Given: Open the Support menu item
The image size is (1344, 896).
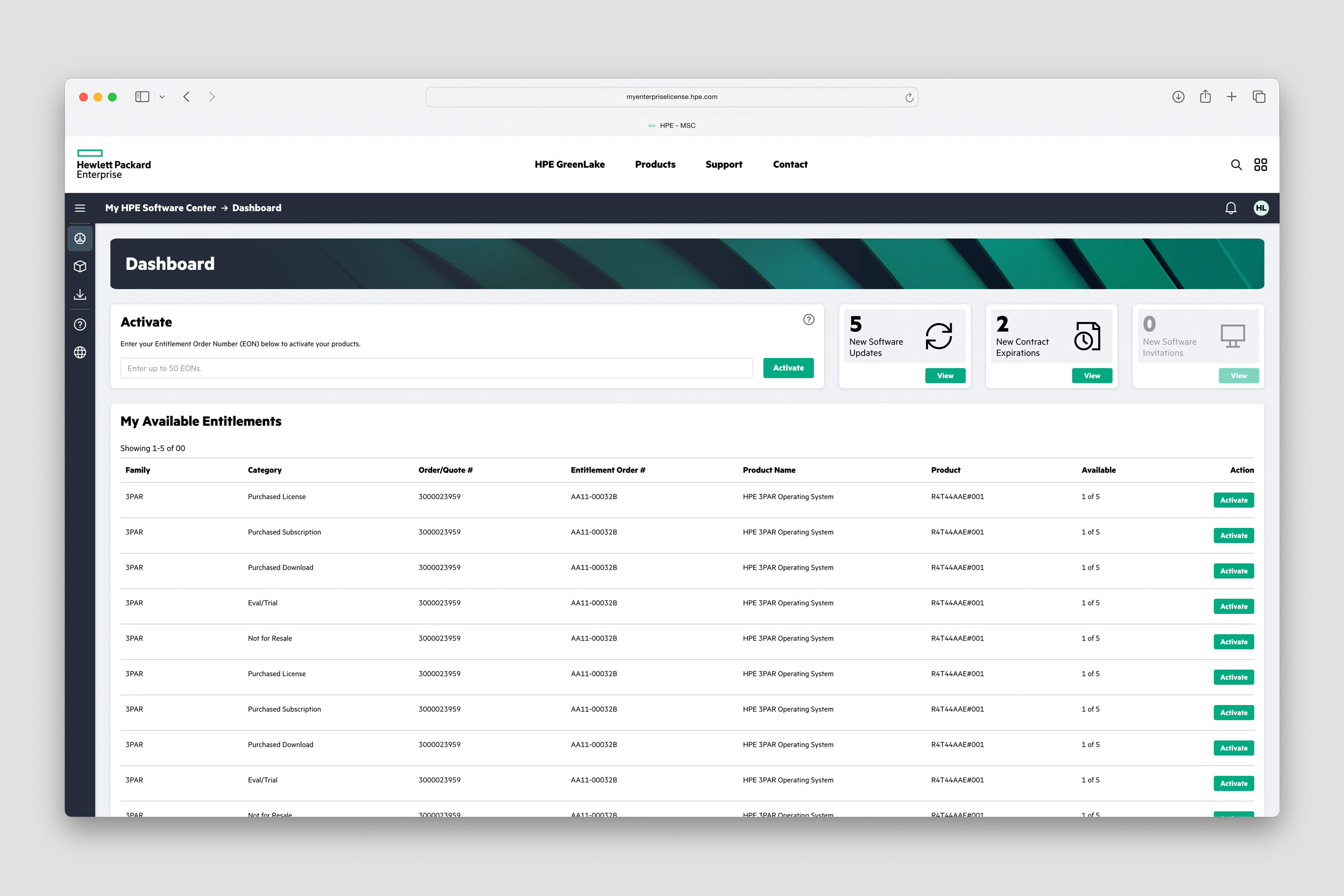Looking at the screenshot, I should tap(723, 165).
